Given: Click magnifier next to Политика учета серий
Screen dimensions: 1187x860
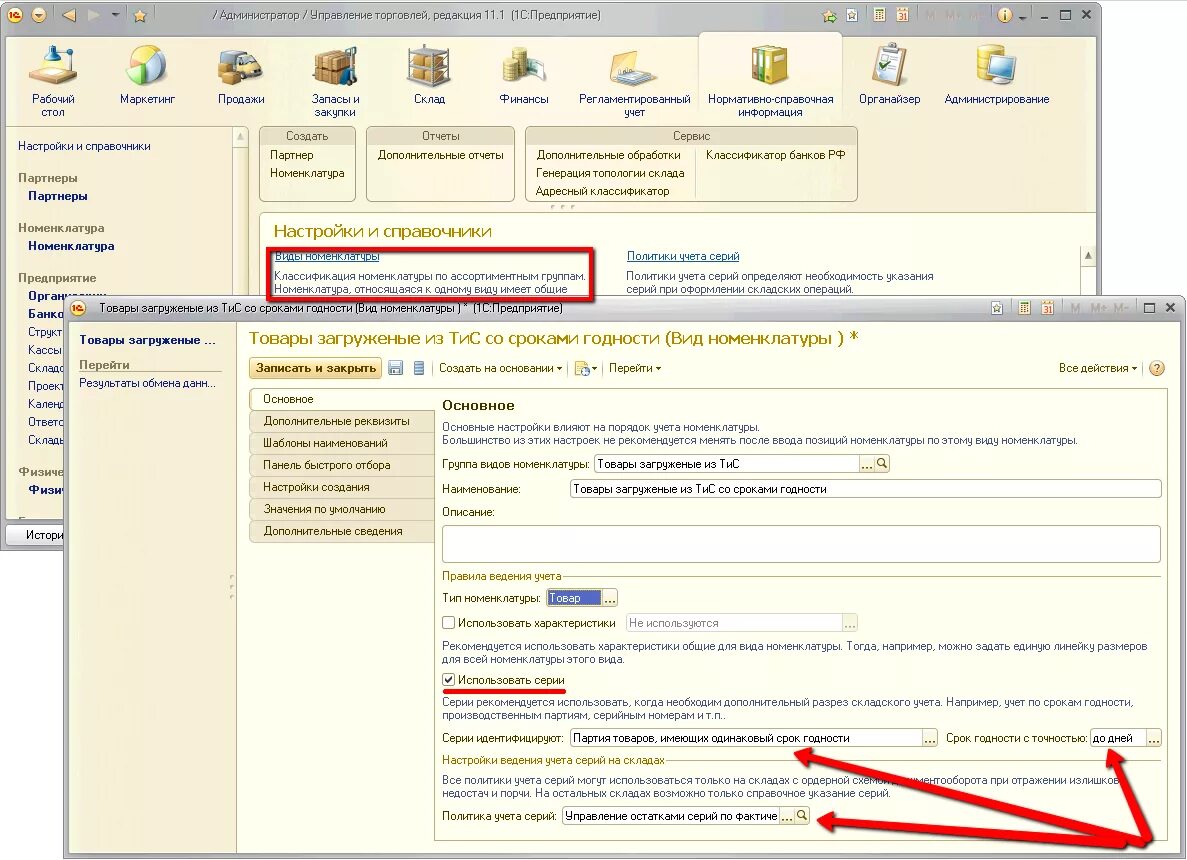Looking at the screenshot, I should pyautogui.click(x=802, y=816).
